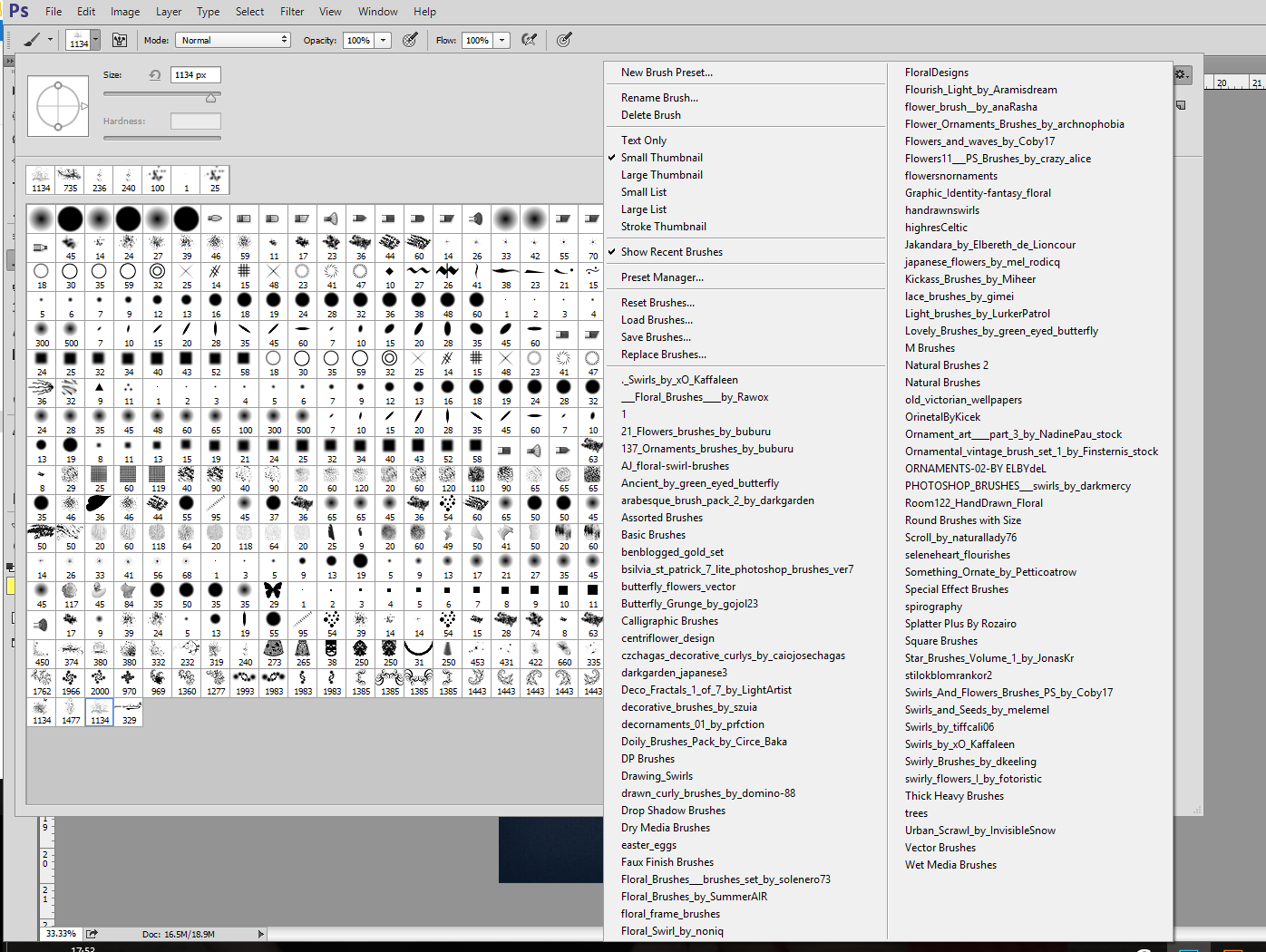Click the status bar export icon
Image resolution: width=1266 pixels, height=952 pixels.
92,934
